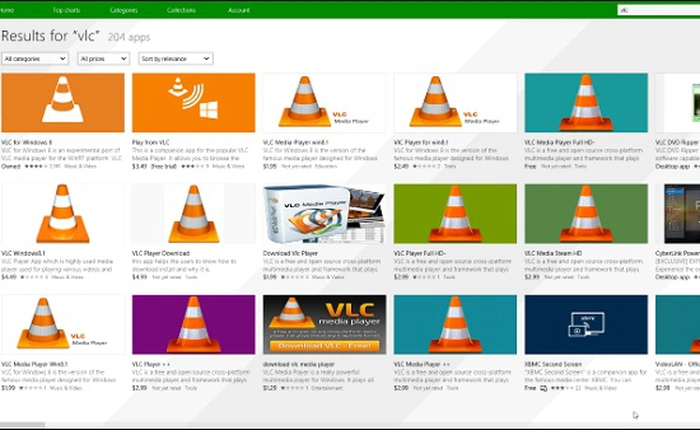Click the 'Owned' label under VLC for Windows 8

click(x=11, y=166)
